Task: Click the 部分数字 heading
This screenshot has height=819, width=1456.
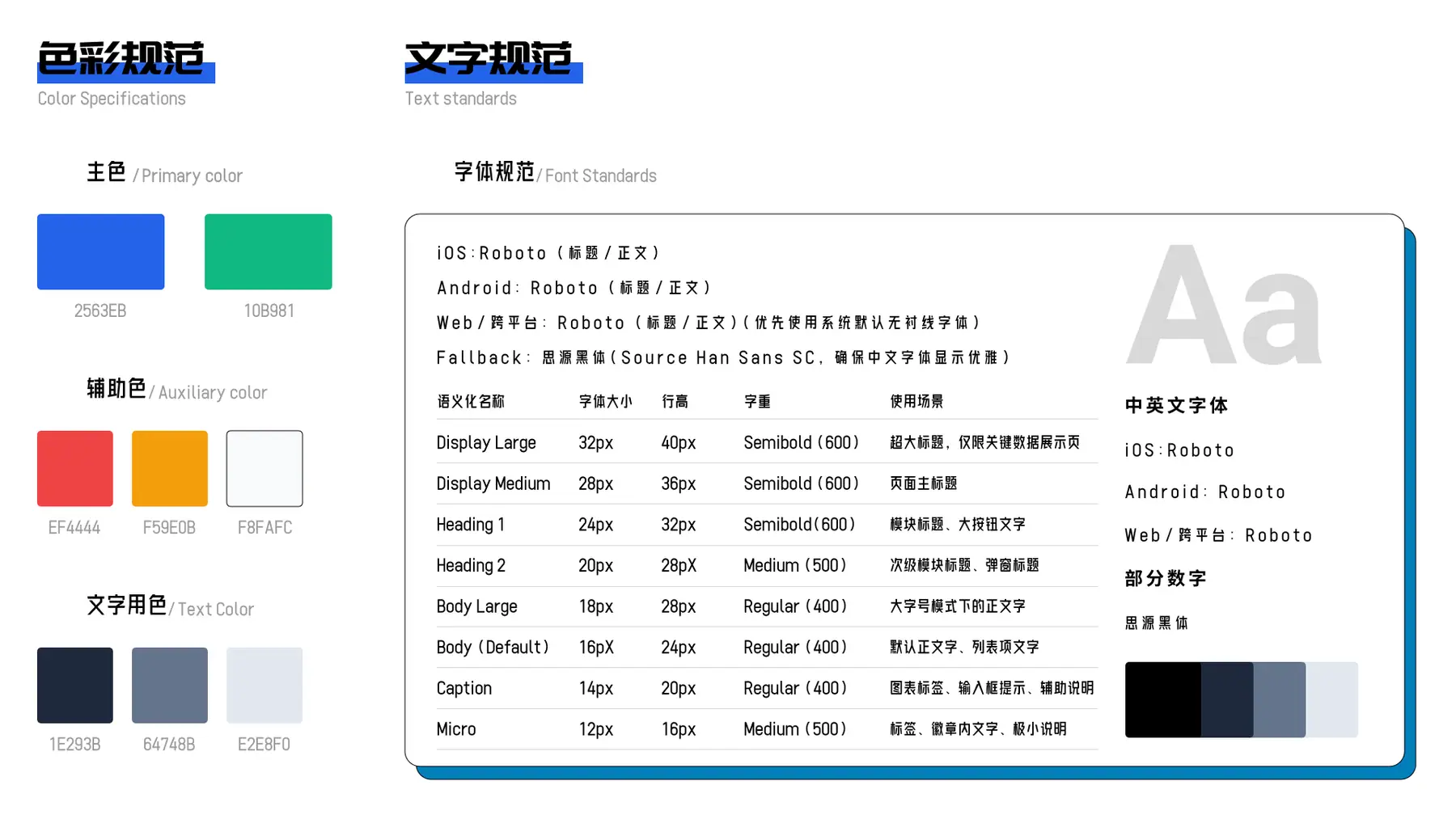Action: [1166, 578]
